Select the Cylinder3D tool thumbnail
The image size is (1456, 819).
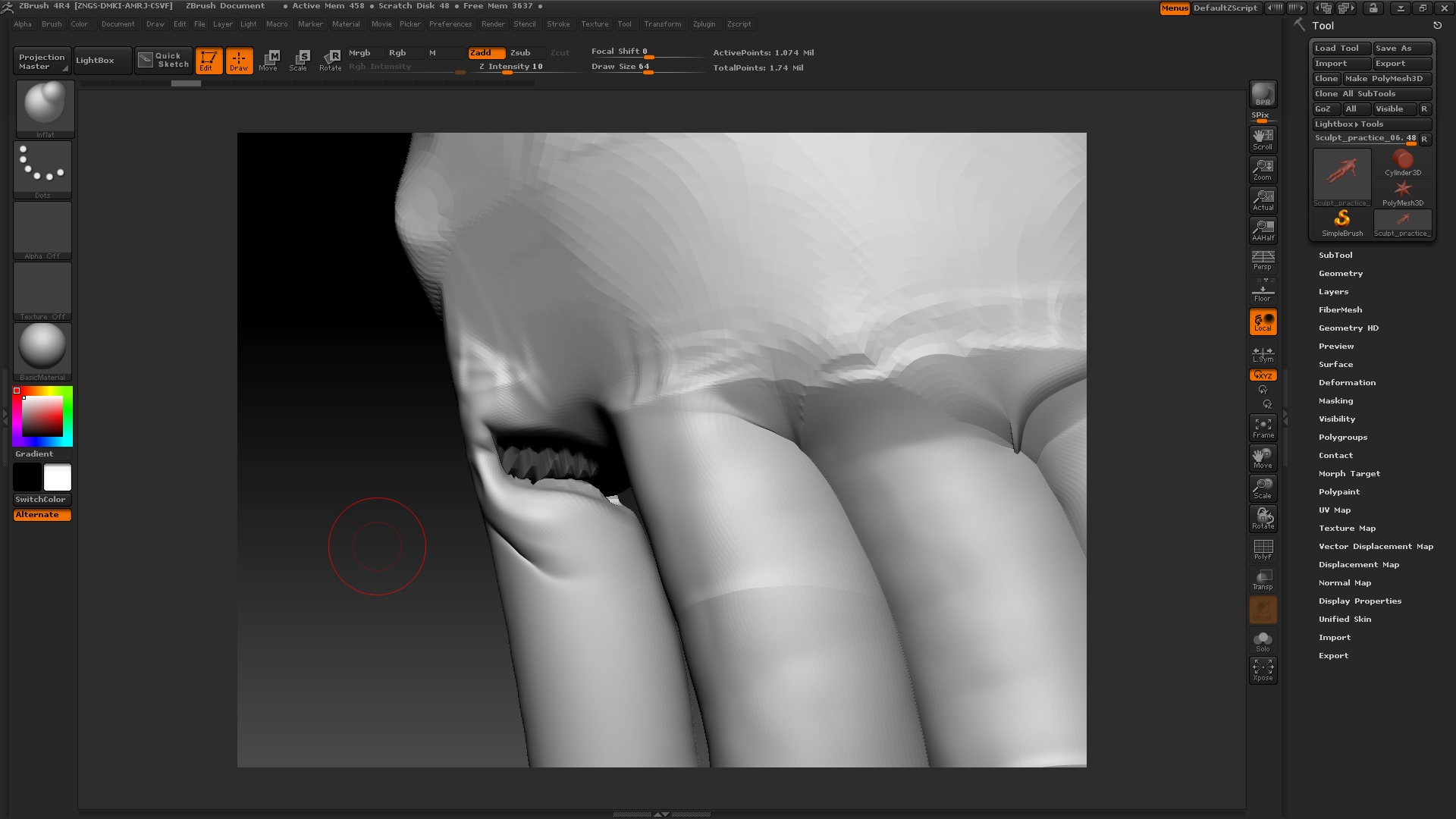[x=1402, y=162]
